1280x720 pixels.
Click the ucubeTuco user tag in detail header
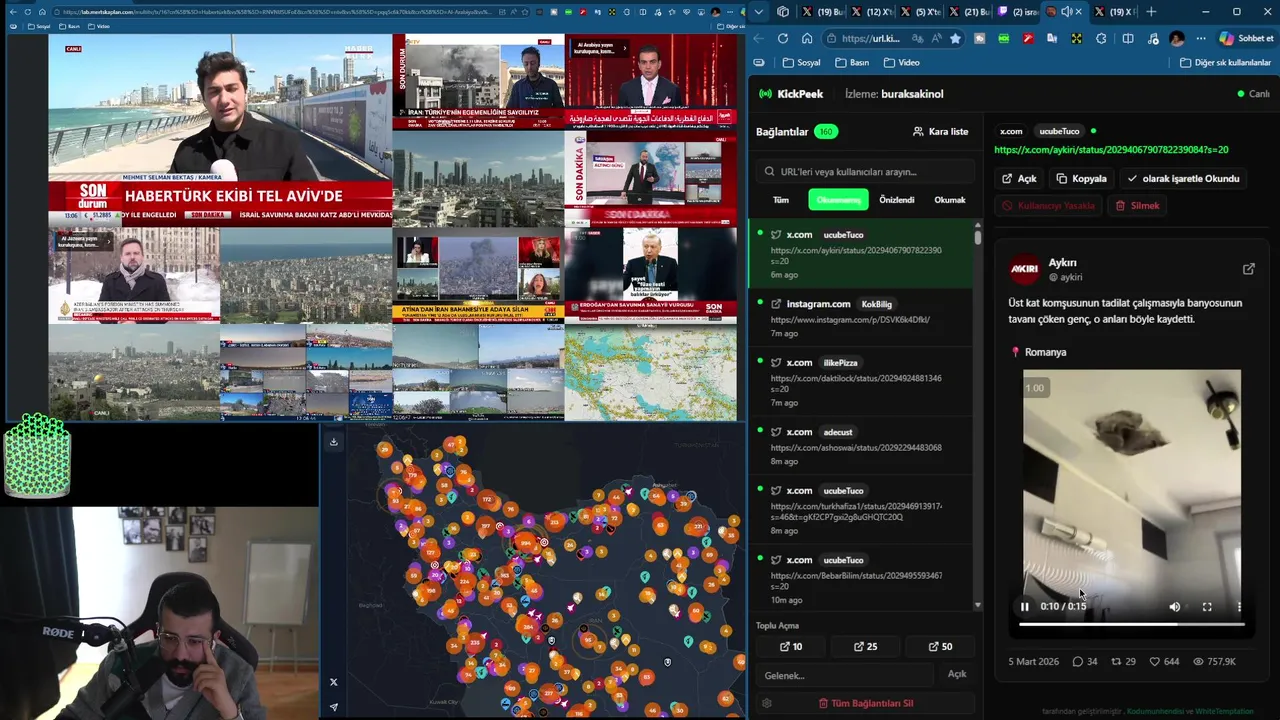point(1059,131)
